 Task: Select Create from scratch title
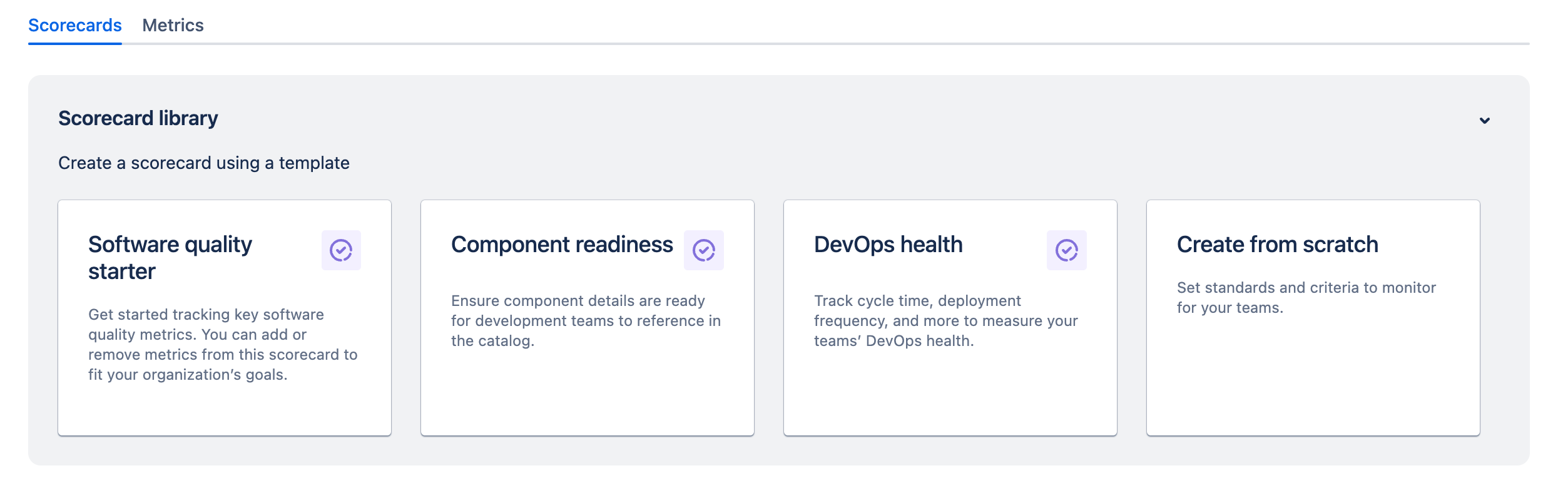tap(1278, 245)
